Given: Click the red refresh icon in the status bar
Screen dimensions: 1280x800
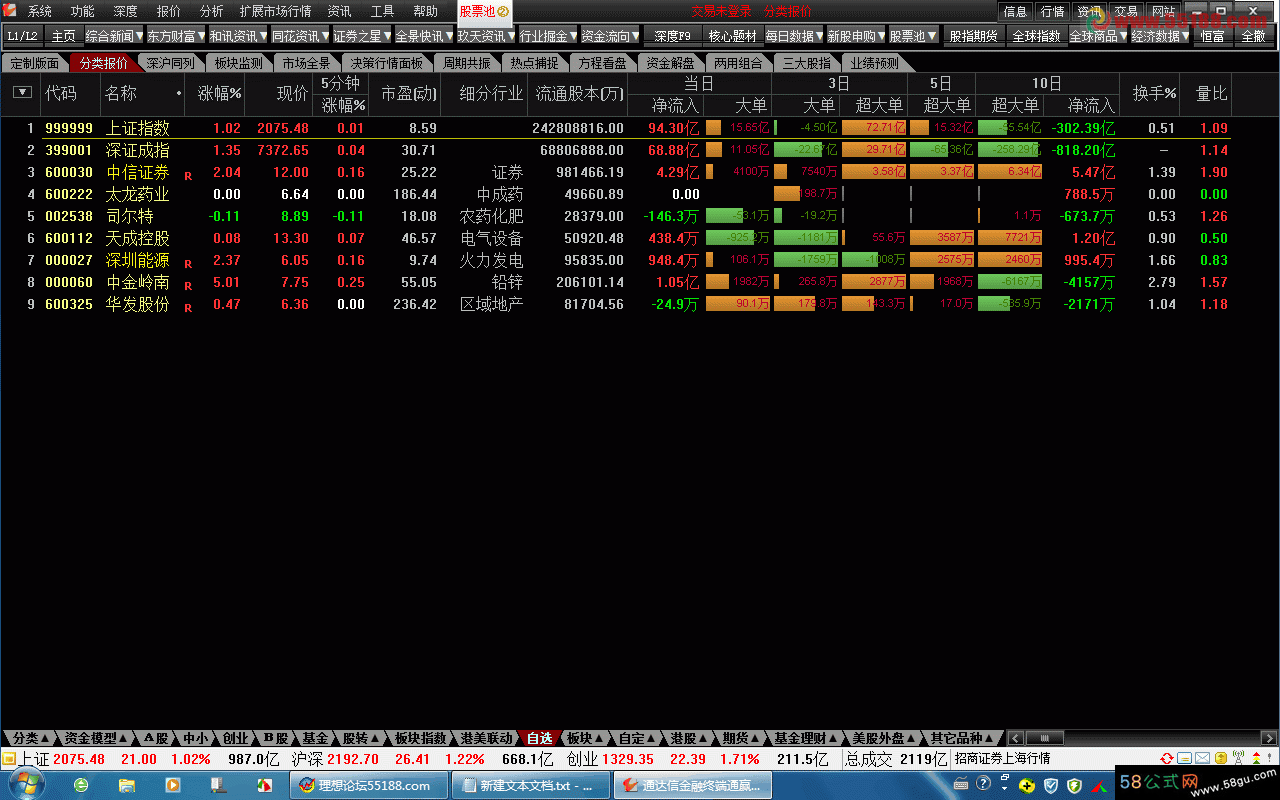Looking at the screenshot, I should tap(1167, 759).
